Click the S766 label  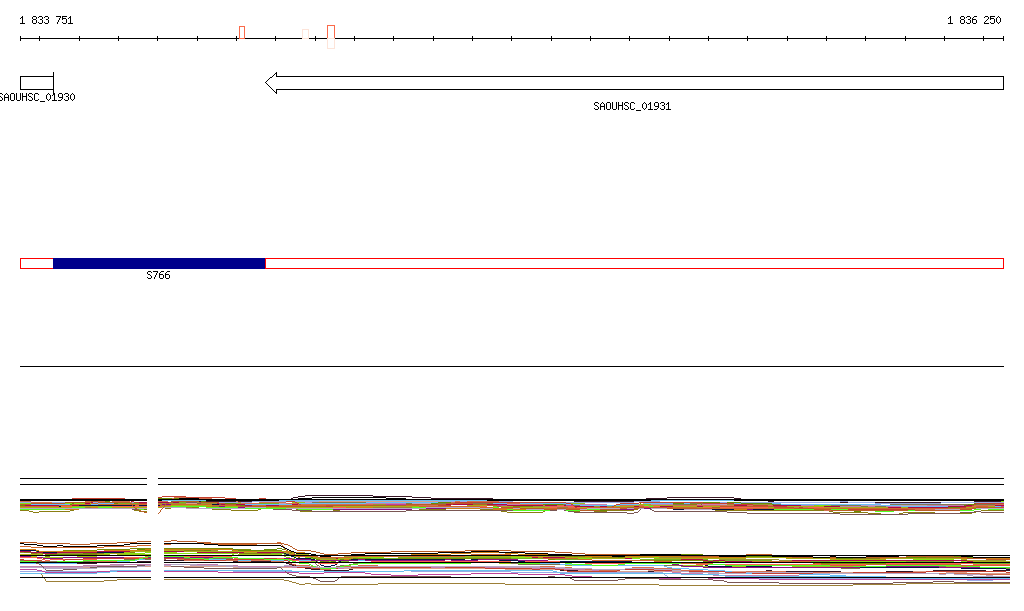[159, 275]
